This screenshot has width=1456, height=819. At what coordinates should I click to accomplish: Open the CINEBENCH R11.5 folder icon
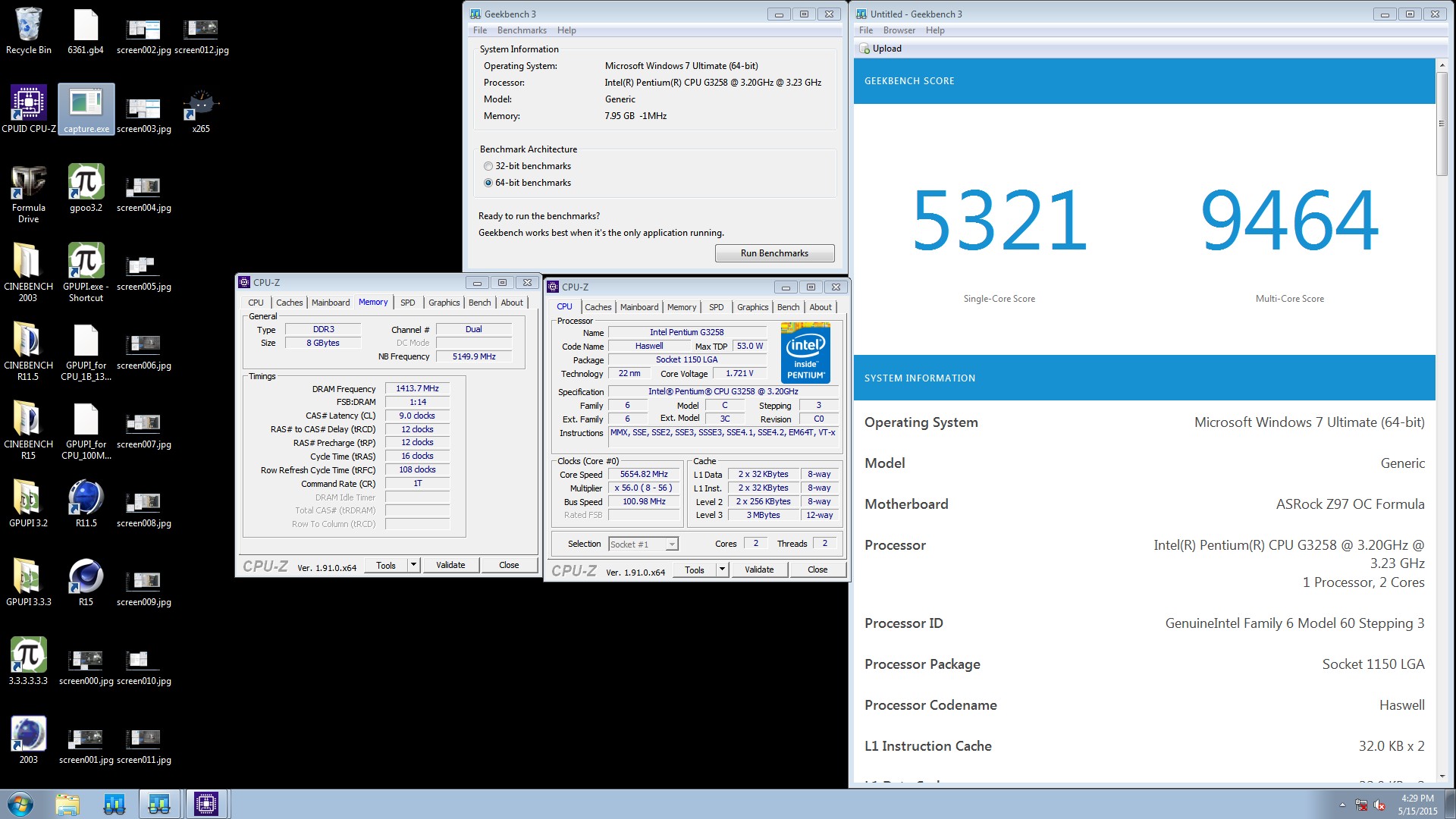29,352
